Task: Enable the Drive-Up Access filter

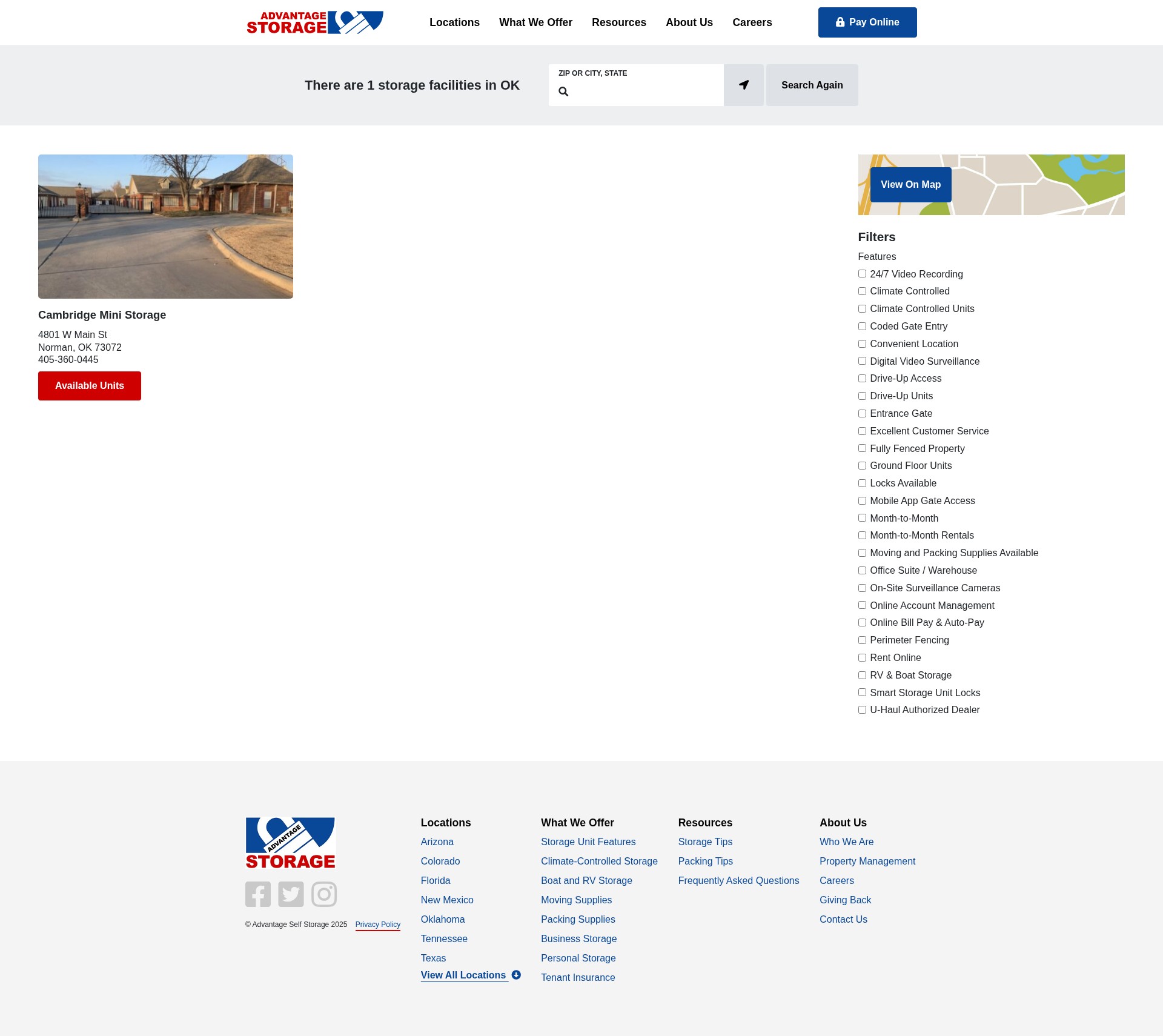Action: click(862, 379)
